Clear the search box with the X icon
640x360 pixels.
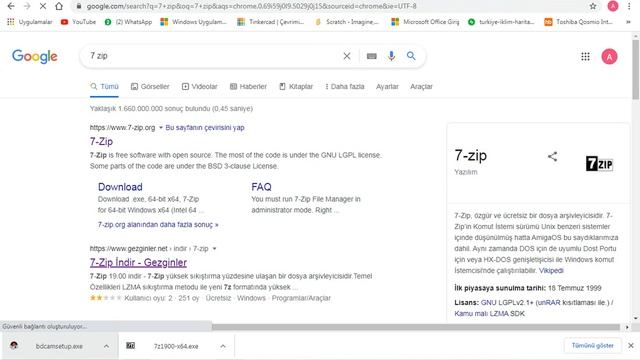[x=347, y=56]
